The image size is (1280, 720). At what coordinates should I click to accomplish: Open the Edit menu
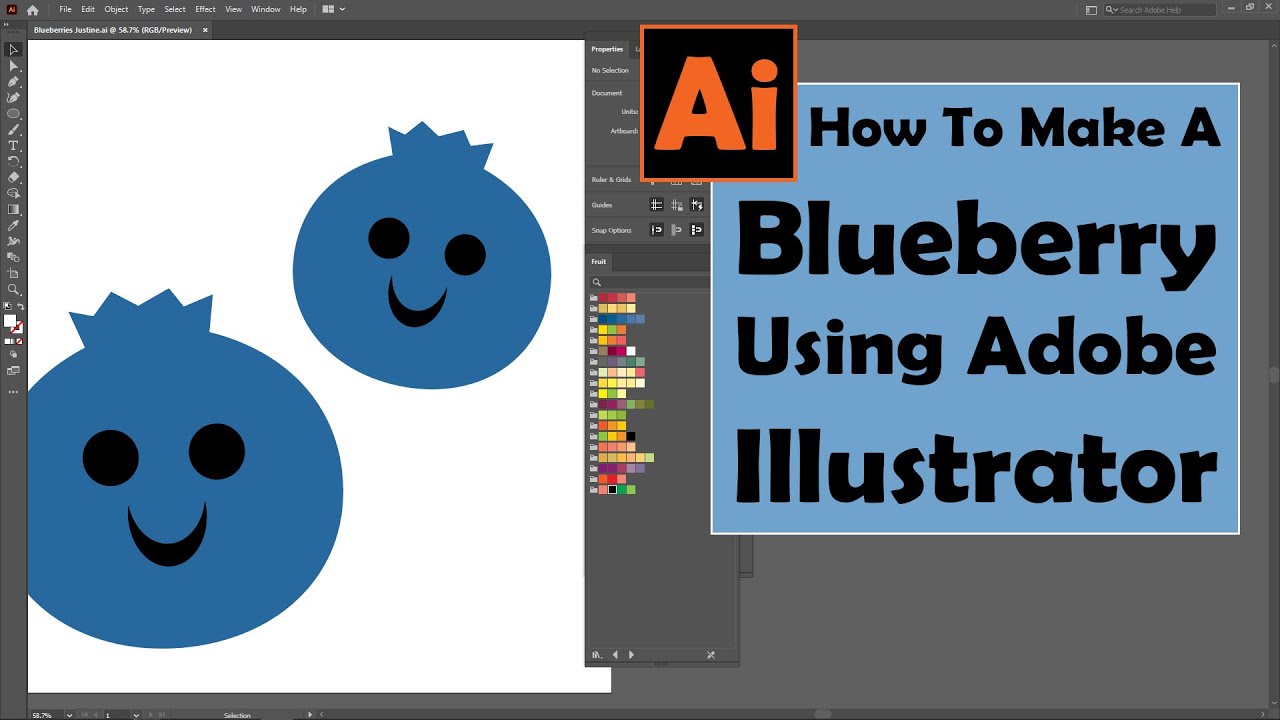[x=88, y=9]
